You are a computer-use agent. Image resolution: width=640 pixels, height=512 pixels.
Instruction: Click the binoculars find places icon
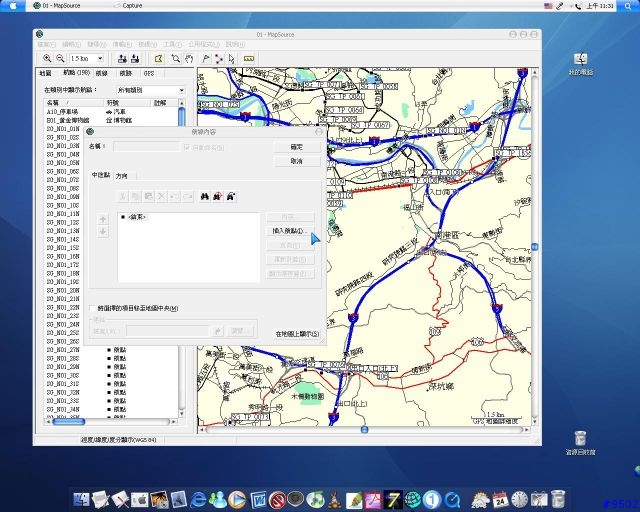205,196
